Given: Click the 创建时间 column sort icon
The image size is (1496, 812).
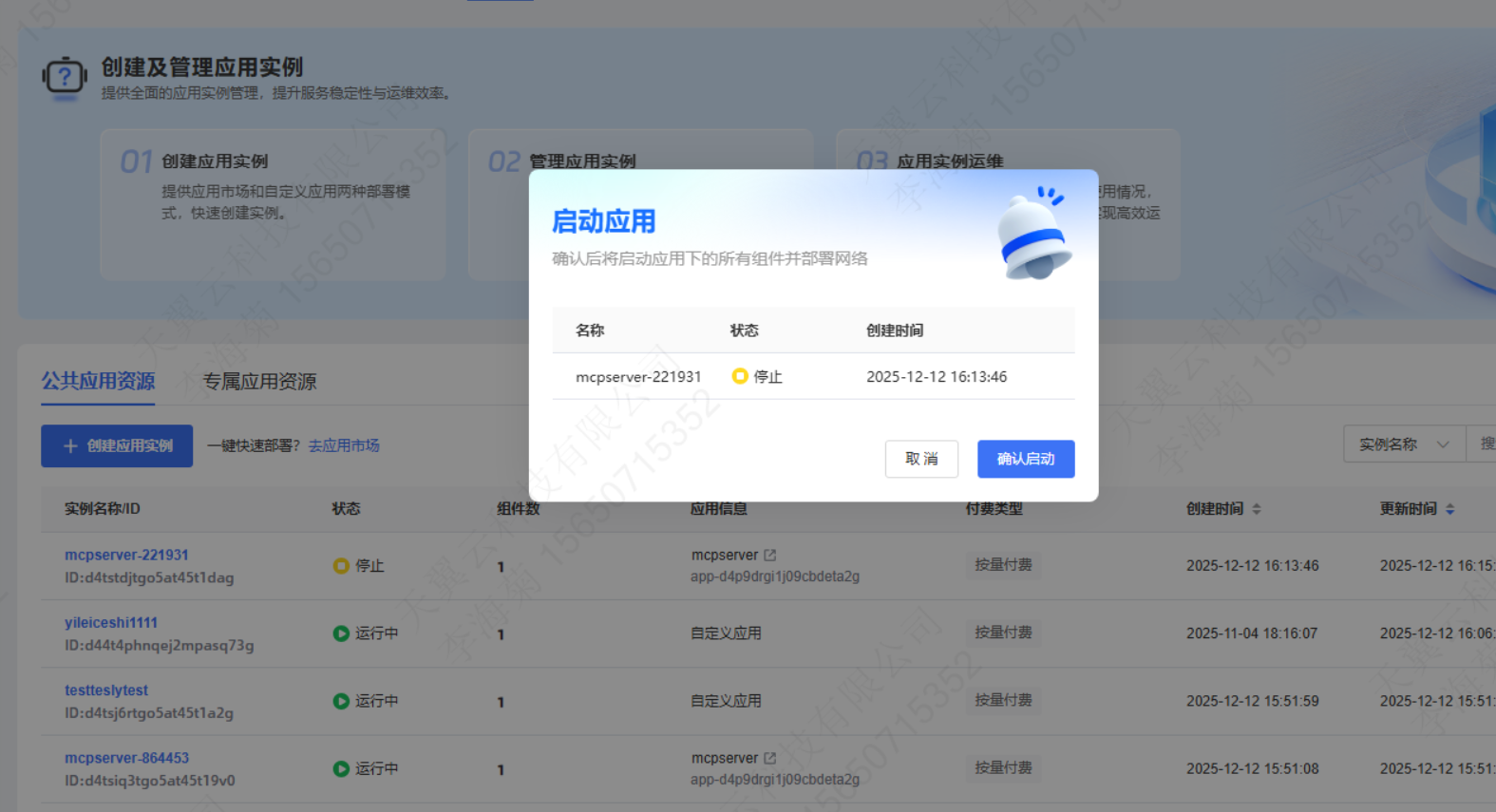Looking at the screenshot, I should coord(1256,509).
